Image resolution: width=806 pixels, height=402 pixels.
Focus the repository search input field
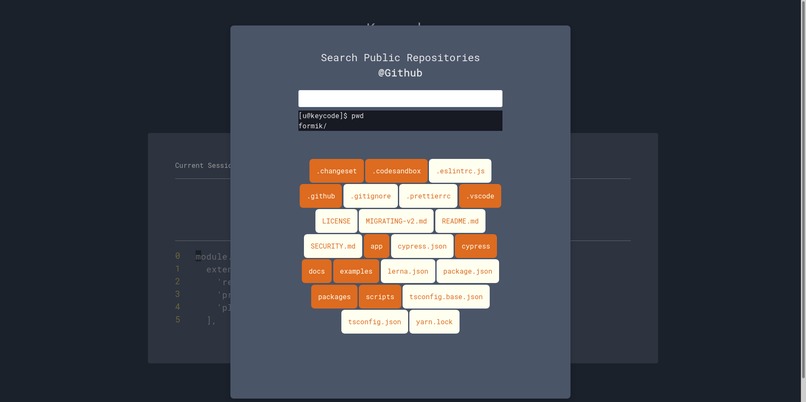click(400, 99)
